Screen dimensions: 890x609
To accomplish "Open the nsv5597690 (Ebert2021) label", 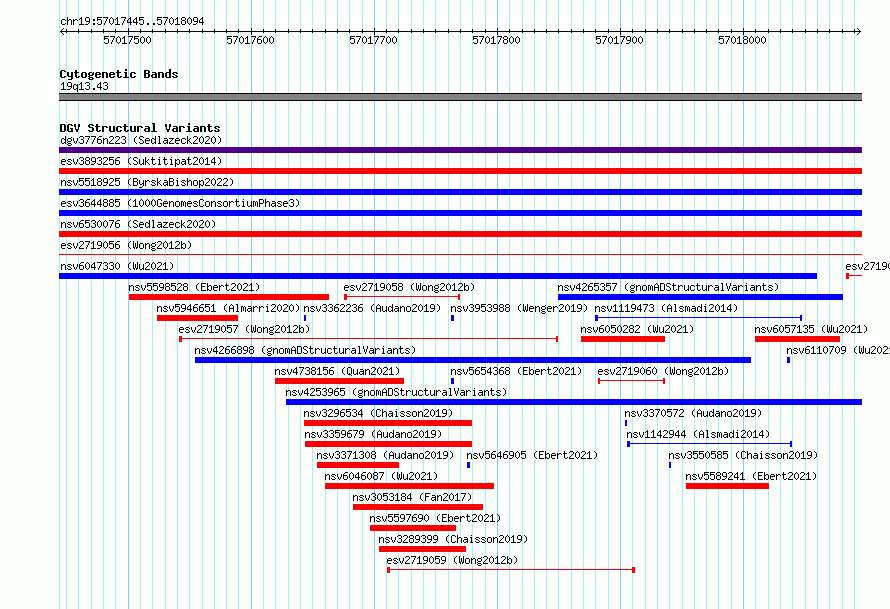I will 435,518.
